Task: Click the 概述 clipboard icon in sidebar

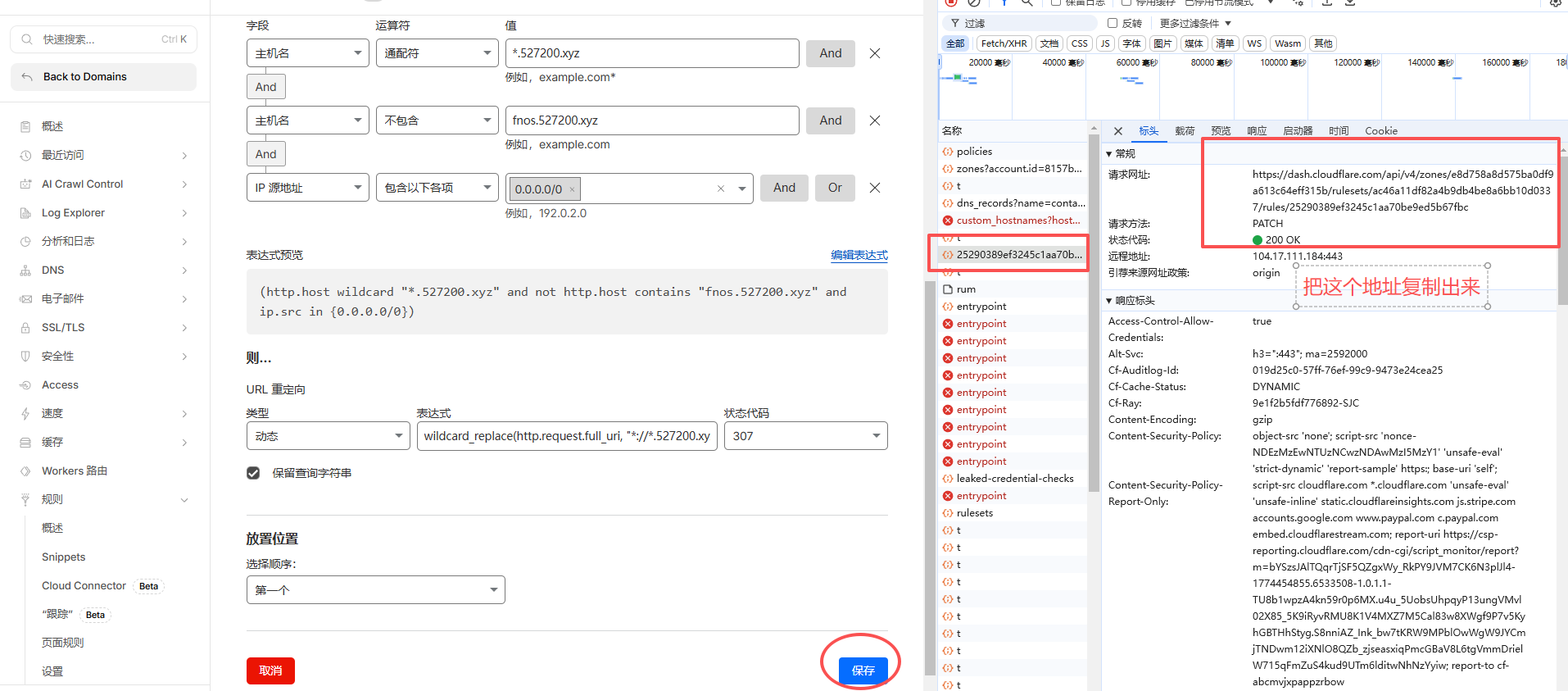Action: pos(25,126)
